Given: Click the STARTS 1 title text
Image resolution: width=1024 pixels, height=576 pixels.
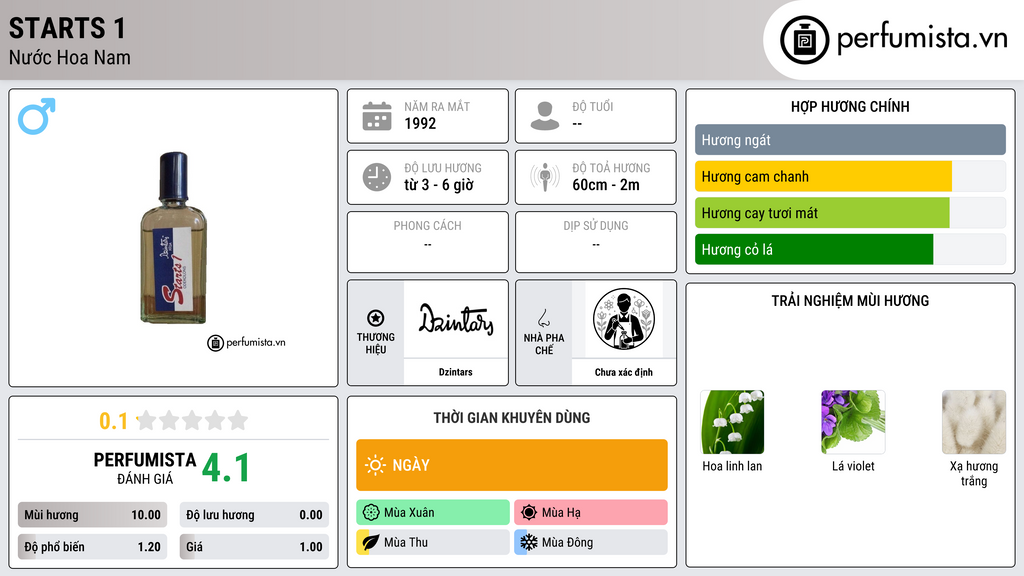Looking at the screenshot, I should click(67, 28).
